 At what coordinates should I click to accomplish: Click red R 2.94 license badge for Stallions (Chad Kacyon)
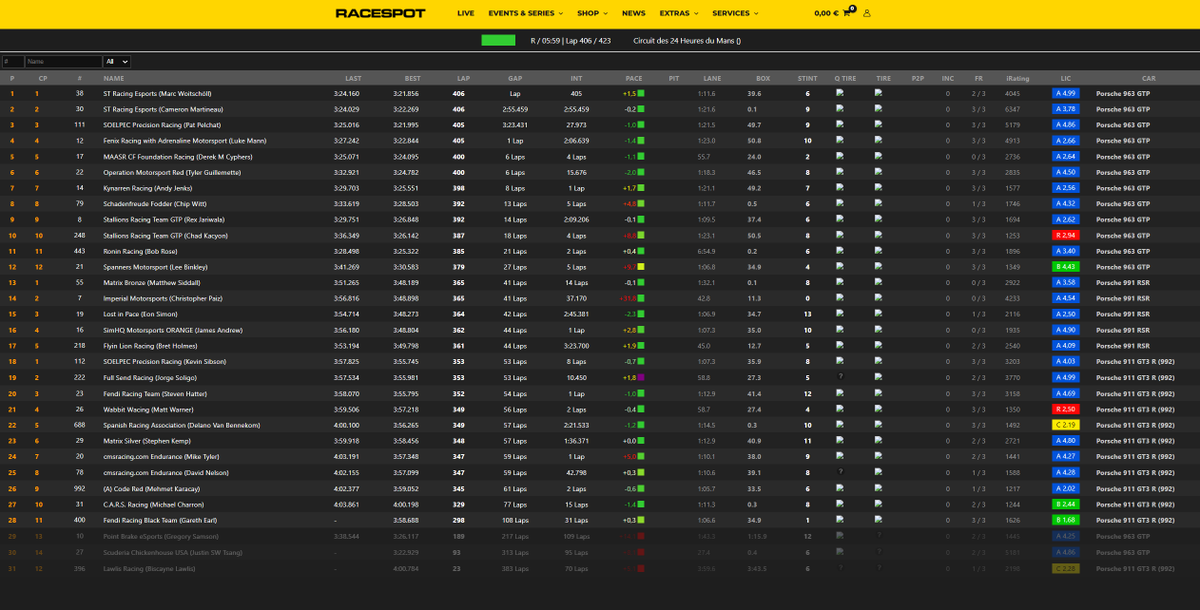1065,235
